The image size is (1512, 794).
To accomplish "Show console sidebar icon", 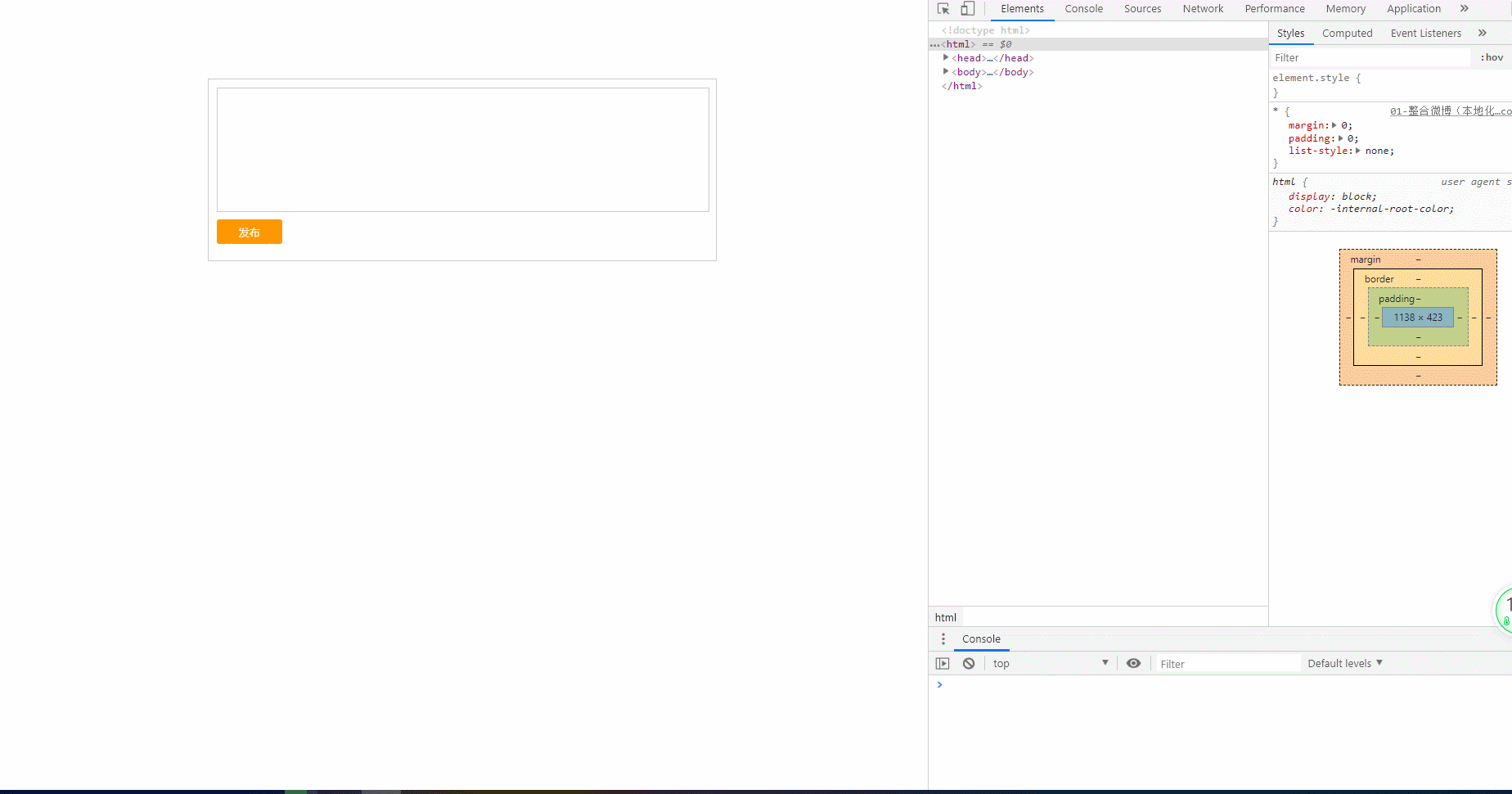I will pyautogui.click(x=943, y=664).
